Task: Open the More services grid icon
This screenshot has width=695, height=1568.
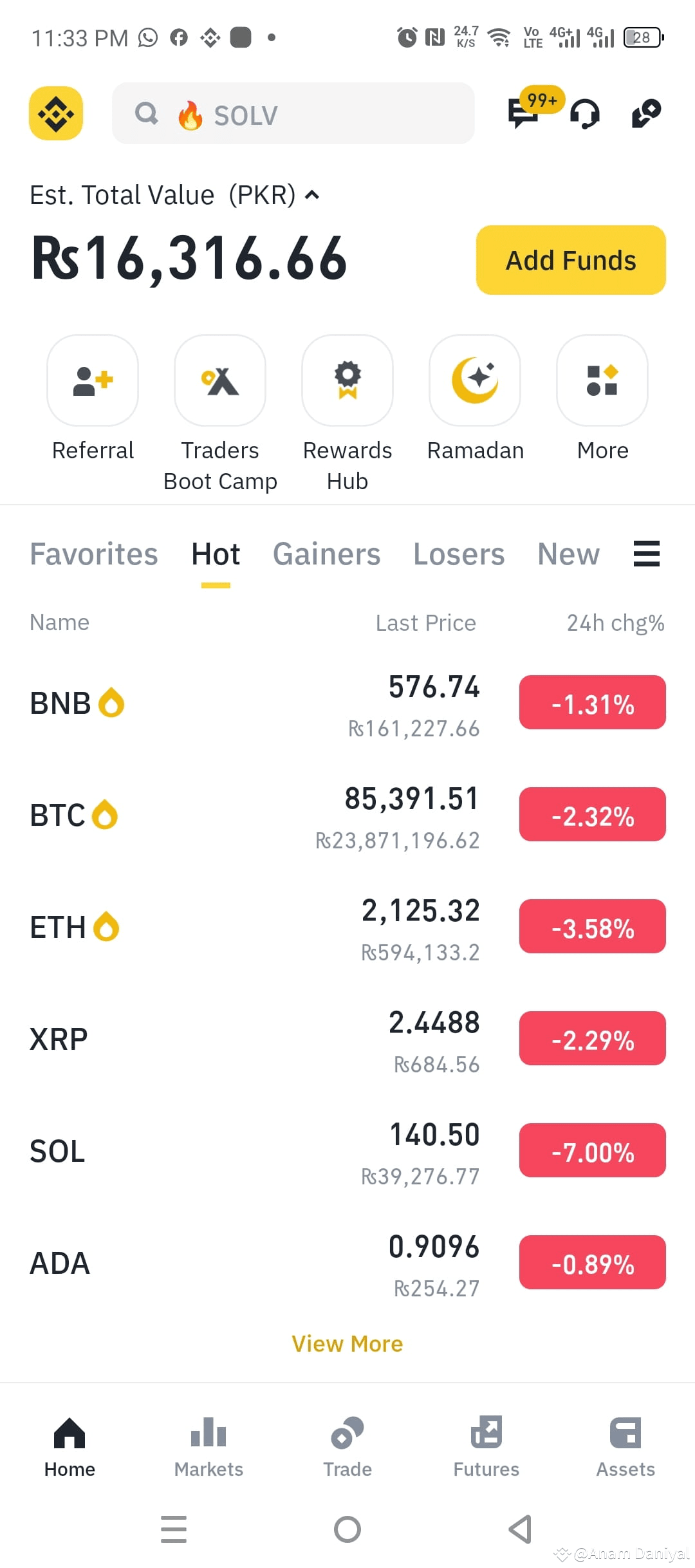Action: 602,380
